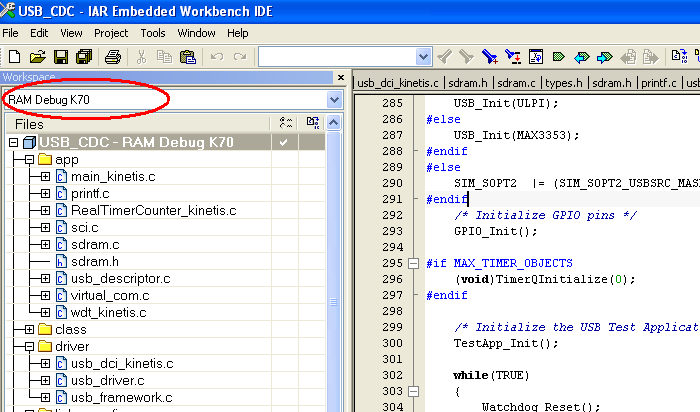Open the Replace dialog icon

pyautogui.click(x=512, y=57)
